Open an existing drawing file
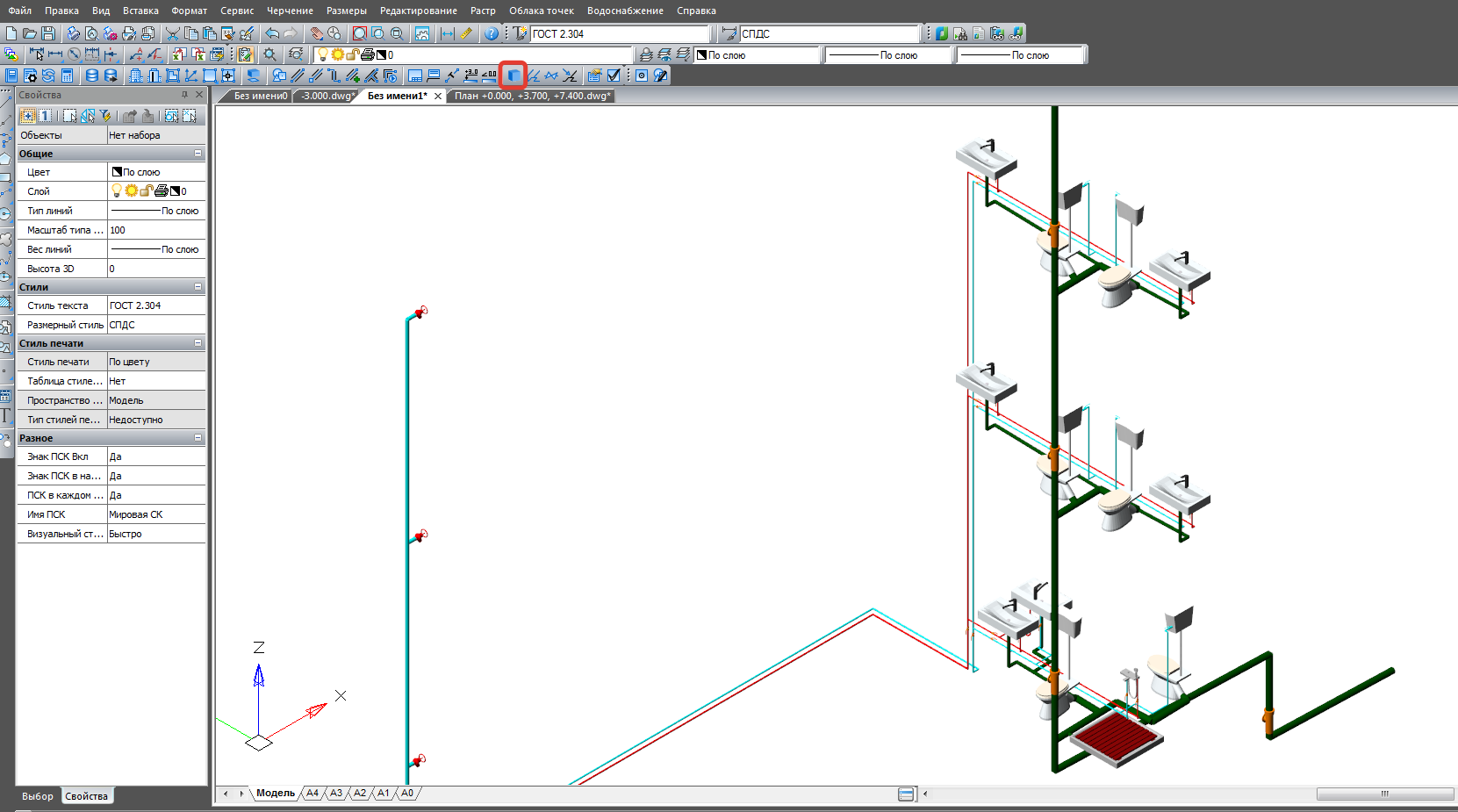 [x=30, y=33]
